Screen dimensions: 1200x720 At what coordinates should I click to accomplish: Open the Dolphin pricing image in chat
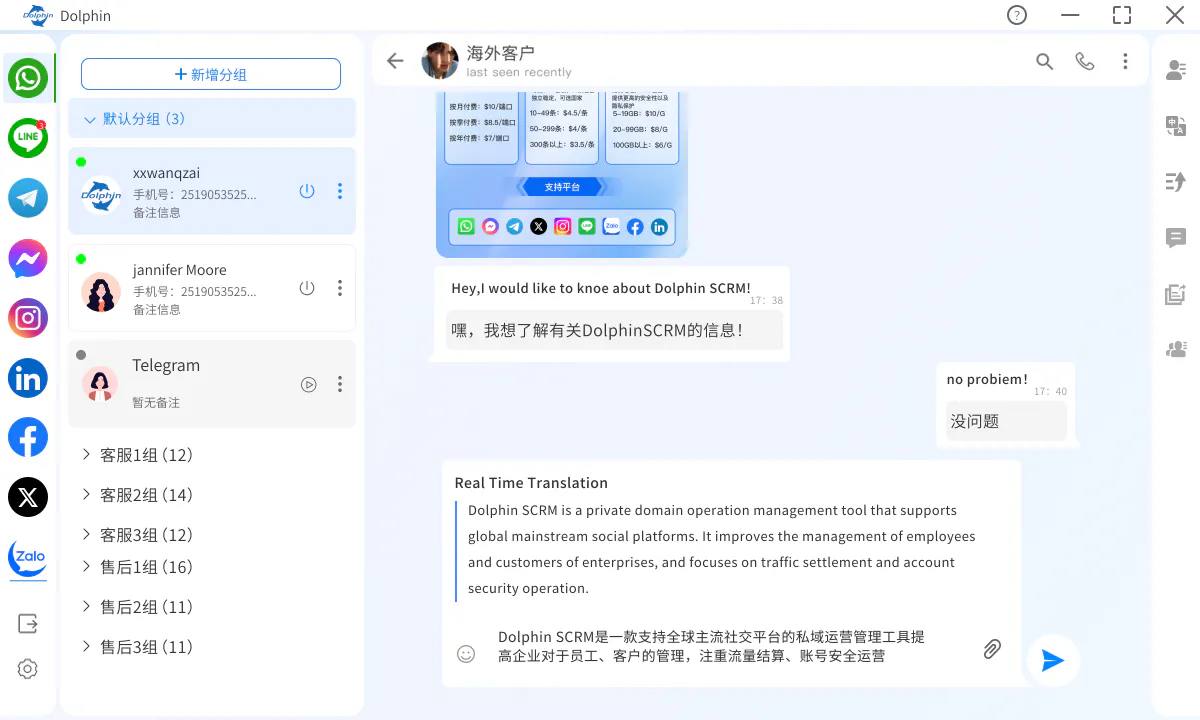pos(561,174)
